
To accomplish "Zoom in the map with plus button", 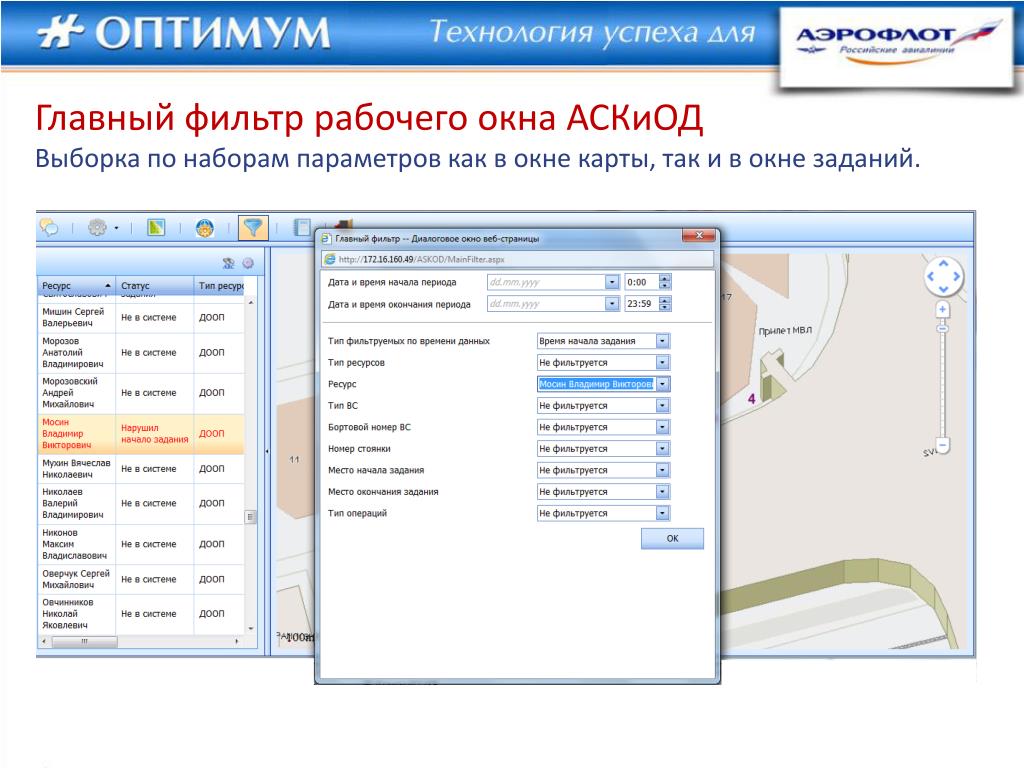I will [942, 310].
